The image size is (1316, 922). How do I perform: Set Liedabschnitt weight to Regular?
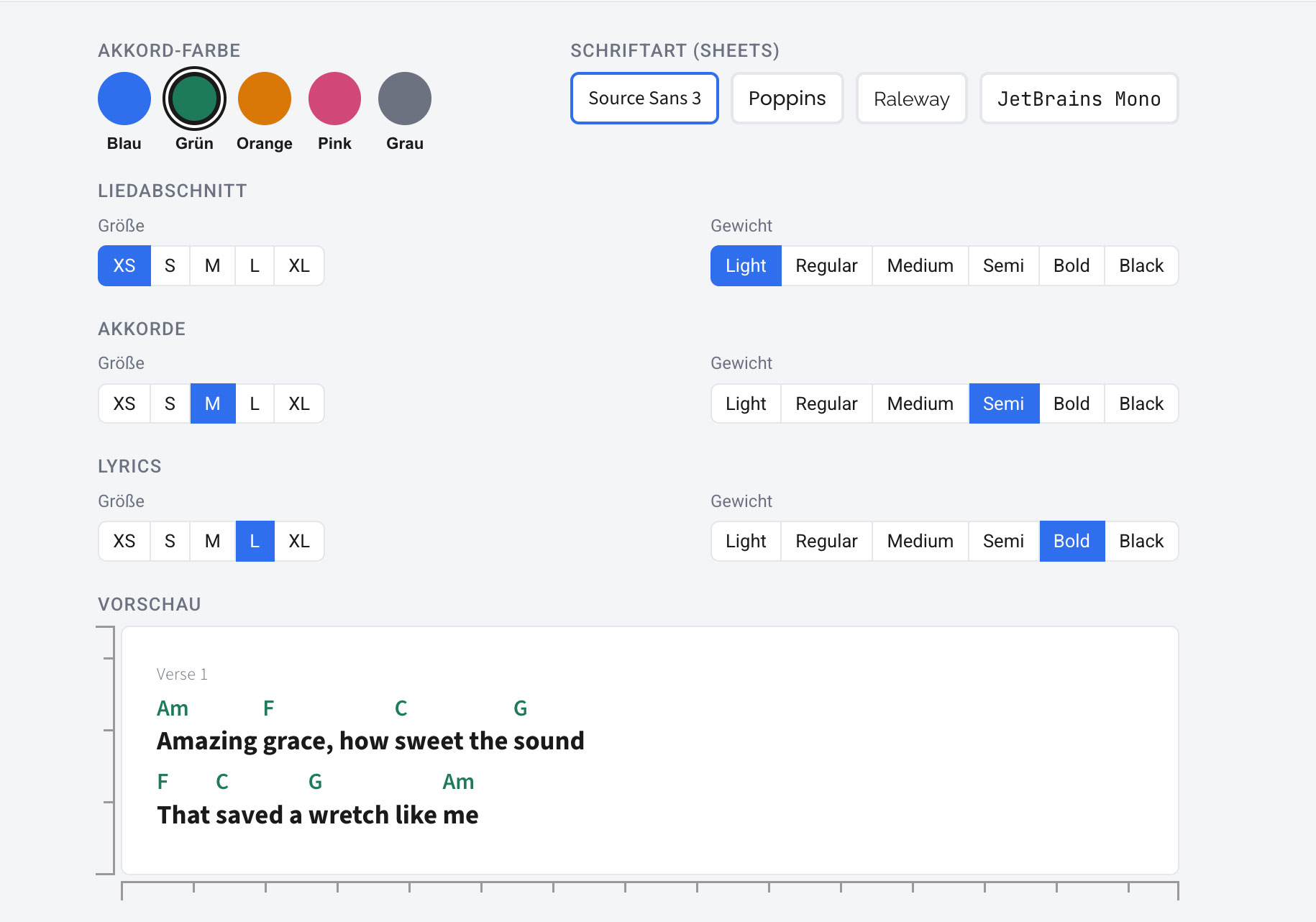[x=826, y=266]
